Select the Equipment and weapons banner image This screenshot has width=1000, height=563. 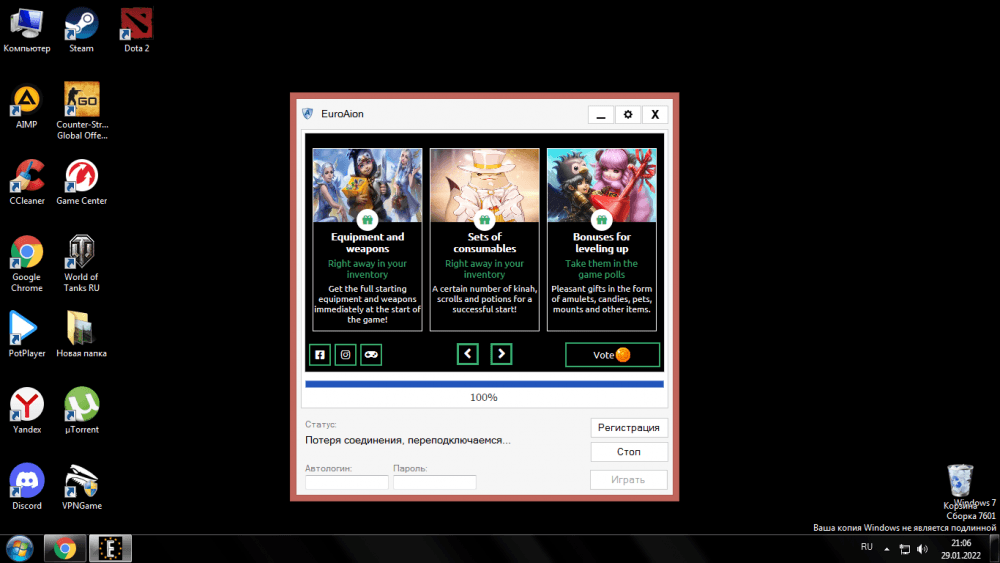point(367,185)
